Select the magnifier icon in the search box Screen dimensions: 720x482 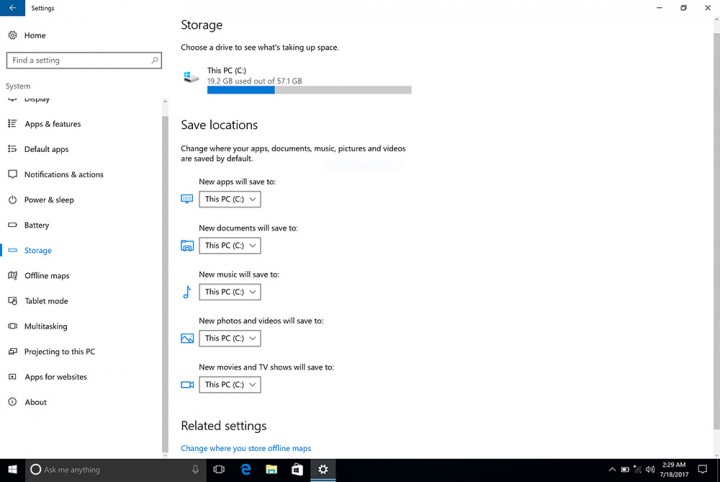(155, 60)
